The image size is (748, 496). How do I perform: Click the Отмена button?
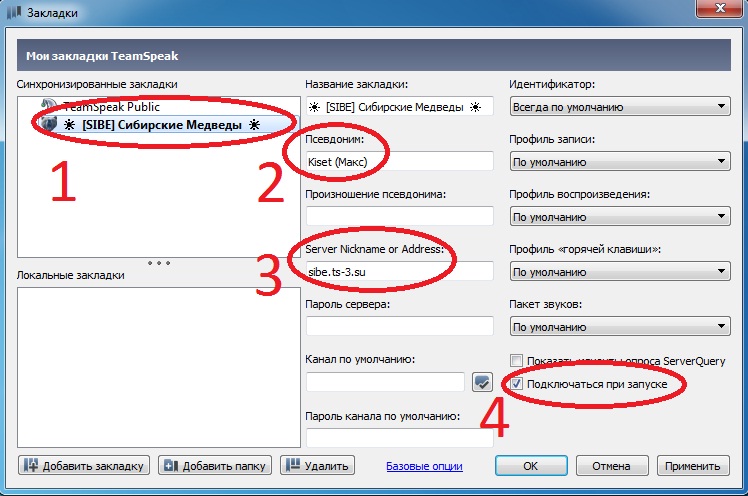click(x=612, y=465)
